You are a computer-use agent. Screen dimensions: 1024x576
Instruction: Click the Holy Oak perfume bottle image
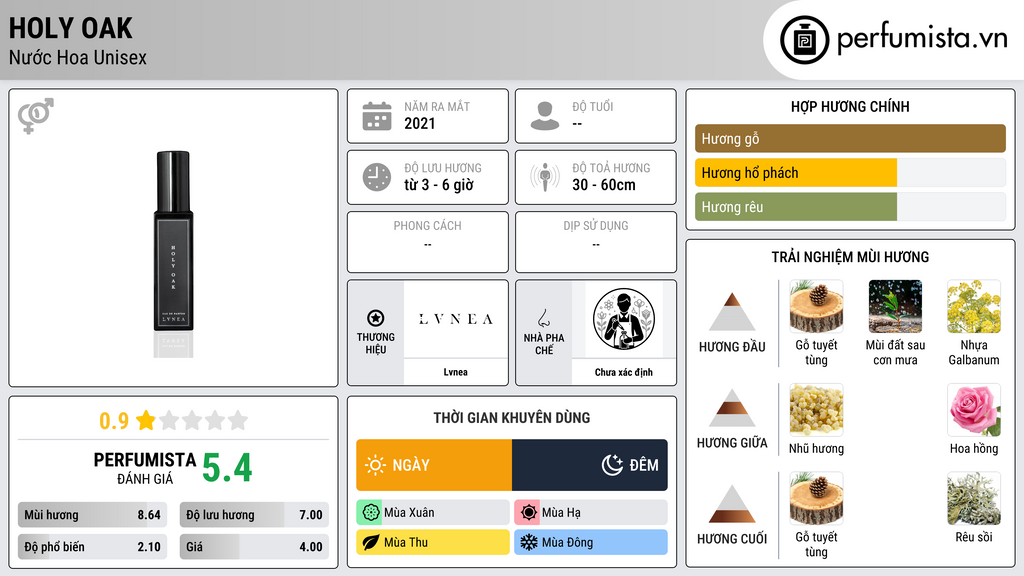[x=173, y=253]
